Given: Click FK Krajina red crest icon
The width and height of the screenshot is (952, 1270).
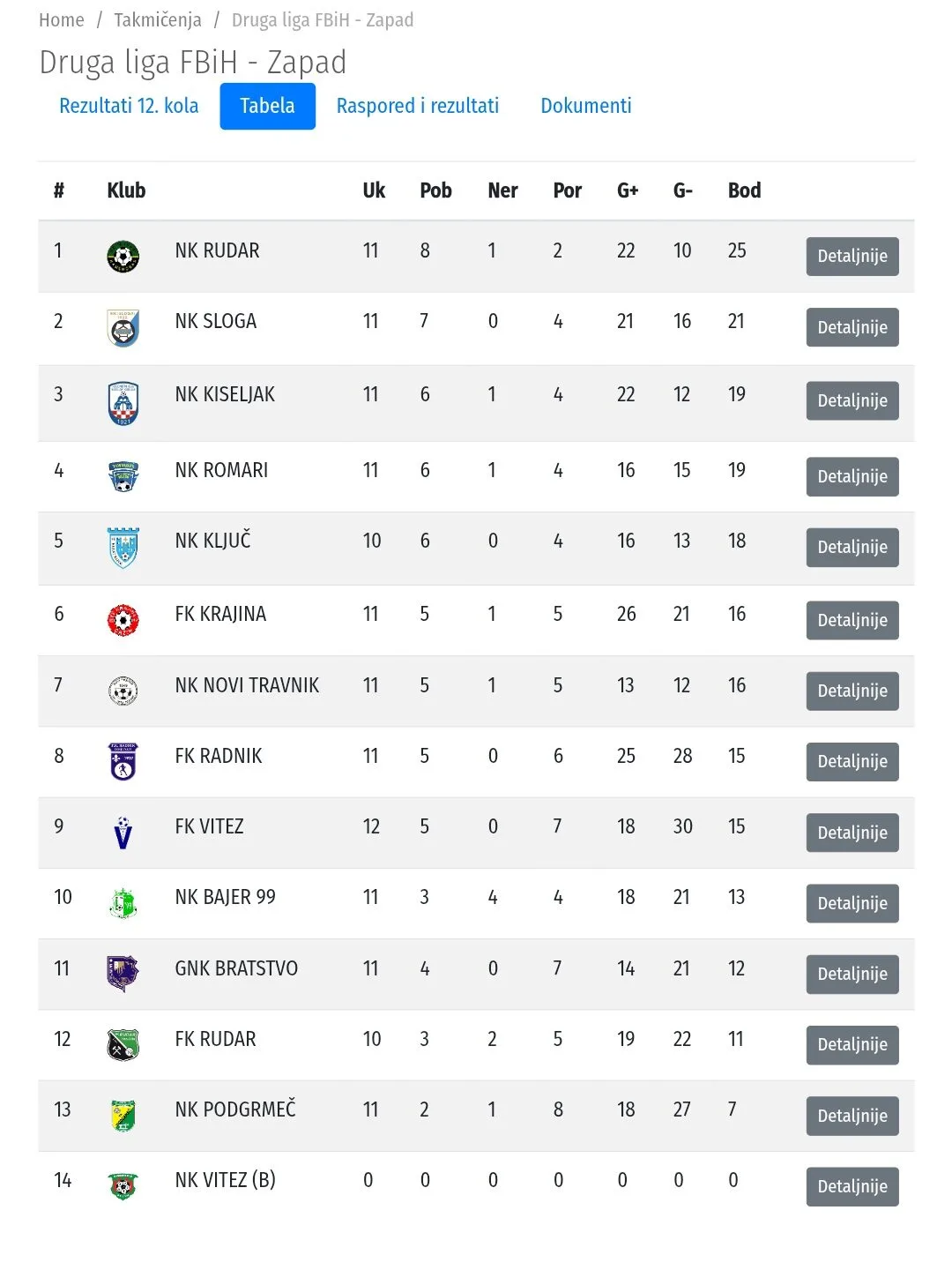Looking at the screenshot, I should coord(123,620).
